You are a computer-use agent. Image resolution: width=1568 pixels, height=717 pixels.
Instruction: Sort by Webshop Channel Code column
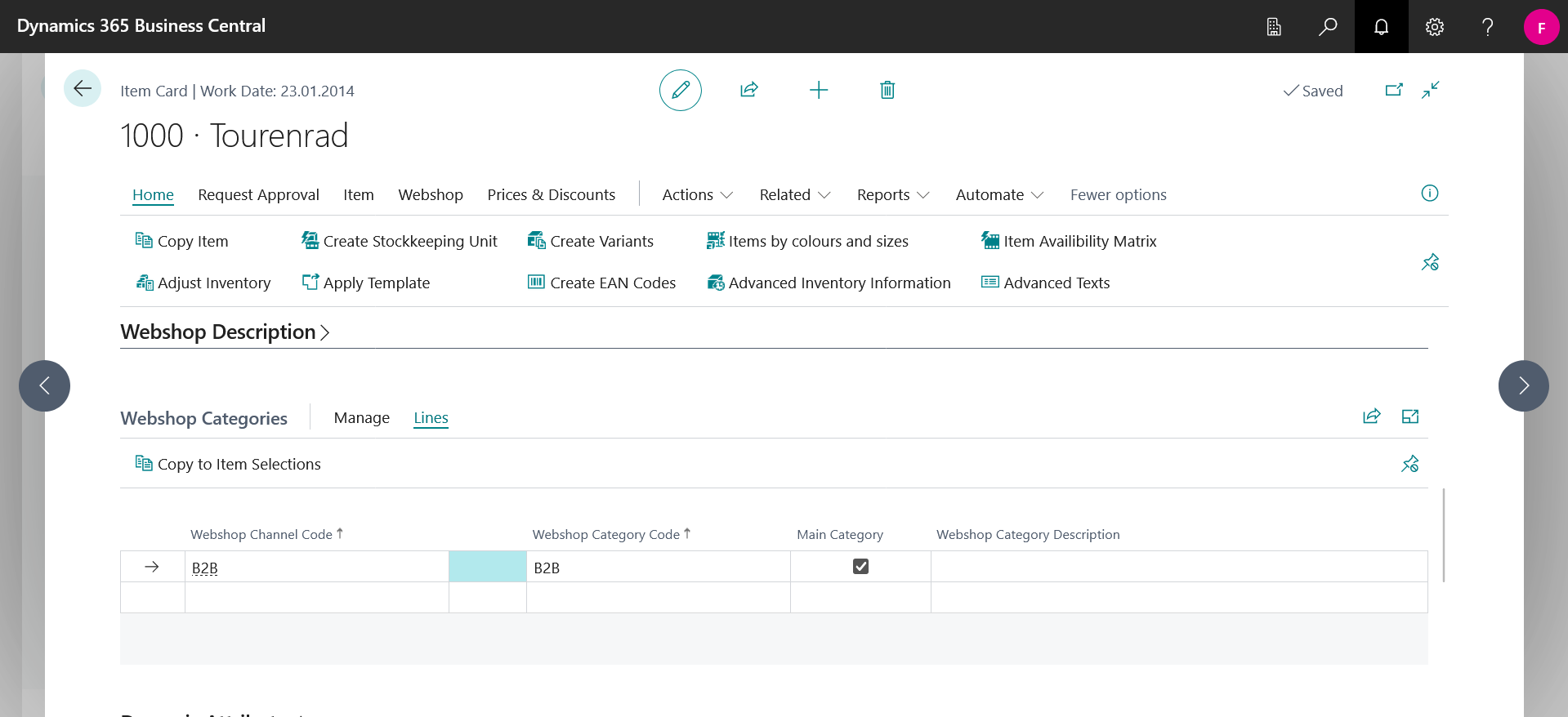[266, 534]
